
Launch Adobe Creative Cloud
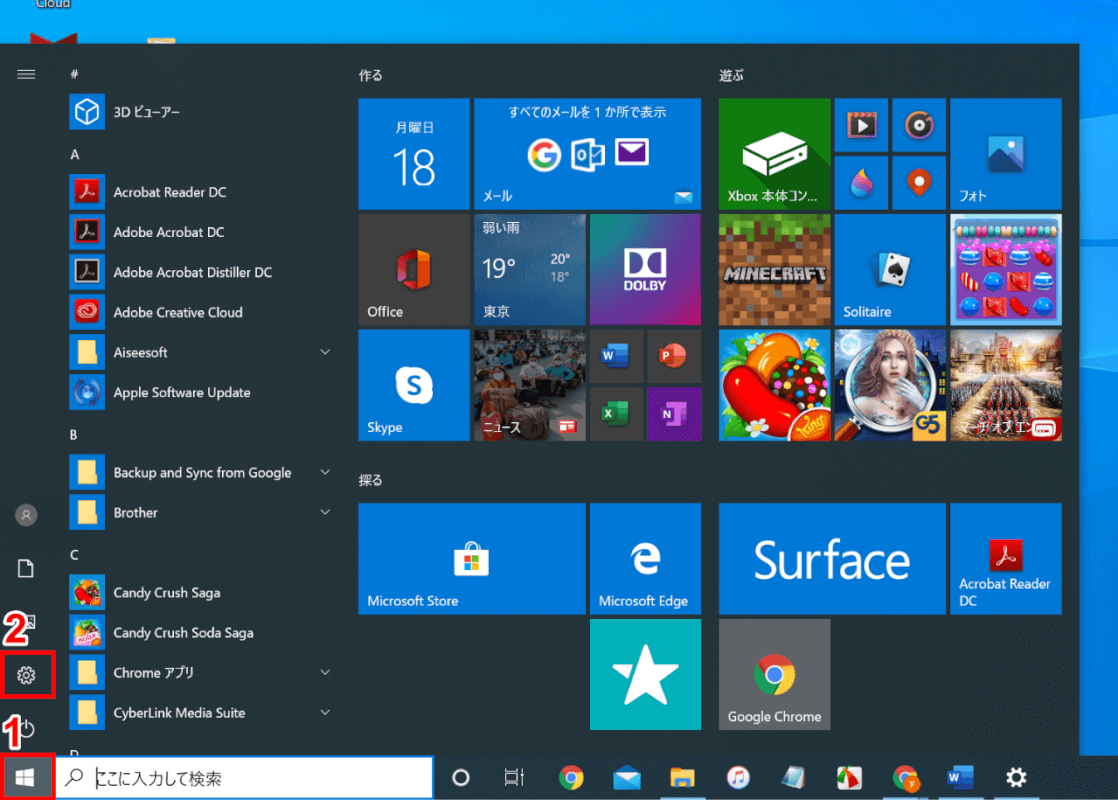200,312
